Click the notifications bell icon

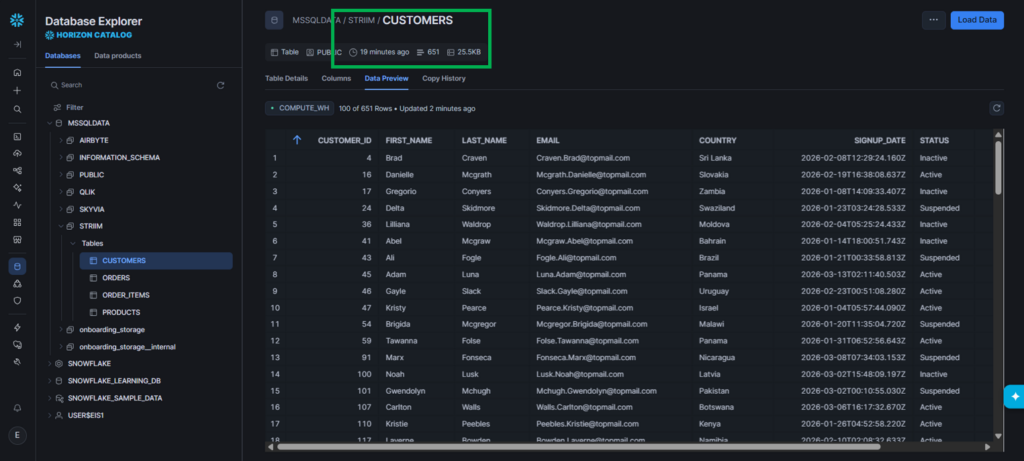click(x=17, y=407)
